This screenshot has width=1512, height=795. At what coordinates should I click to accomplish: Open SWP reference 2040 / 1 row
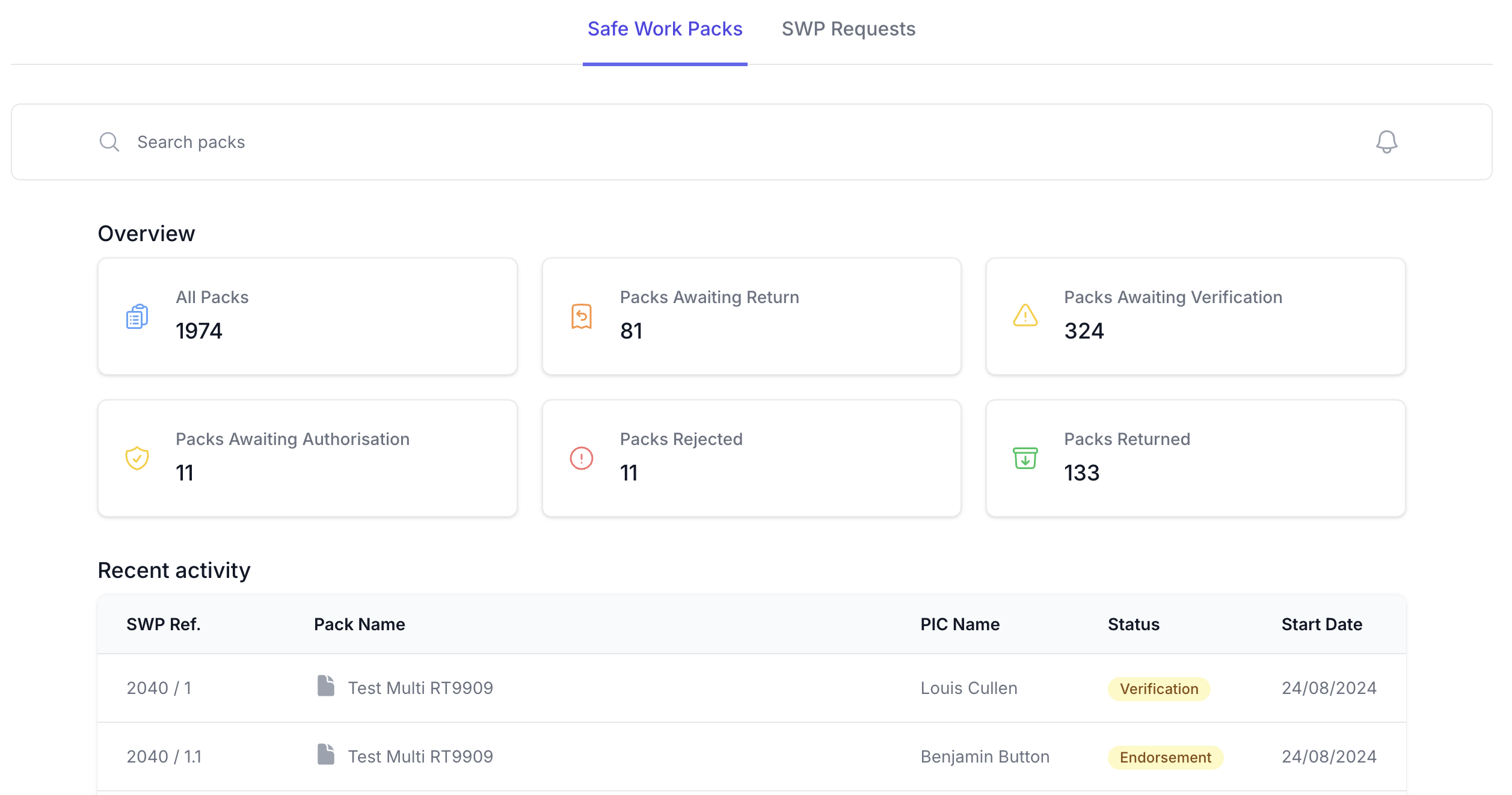tap(159, 688)
